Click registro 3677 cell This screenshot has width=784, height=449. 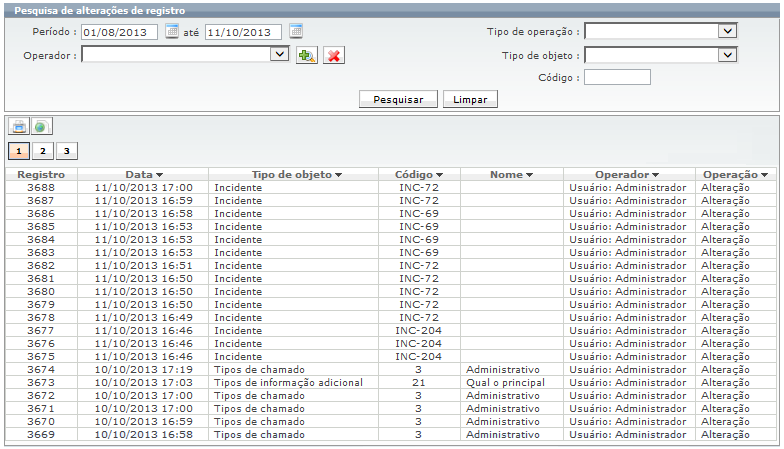click(41, 330)
